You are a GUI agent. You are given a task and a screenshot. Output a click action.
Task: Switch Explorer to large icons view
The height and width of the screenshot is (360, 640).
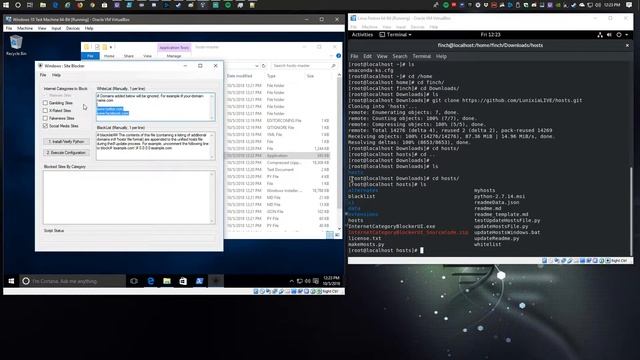click(337, 235)
